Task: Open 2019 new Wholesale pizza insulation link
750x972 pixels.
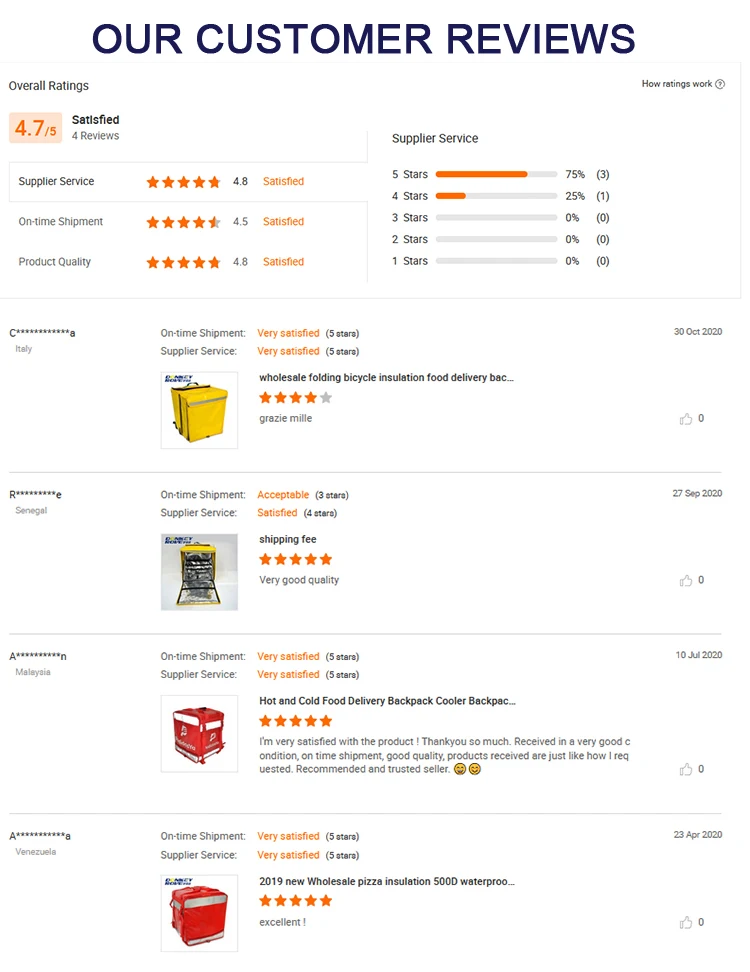Action: (387, 882)
